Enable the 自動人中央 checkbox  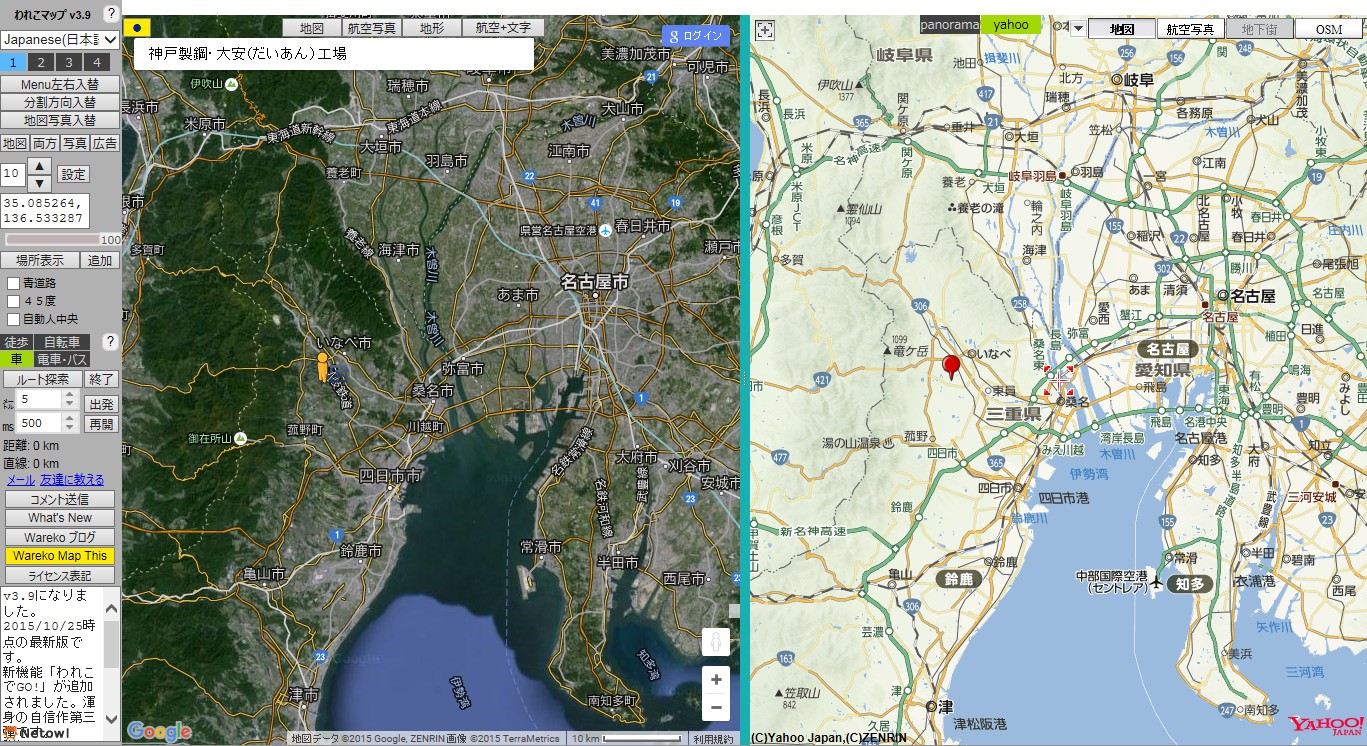click(14, 319)
